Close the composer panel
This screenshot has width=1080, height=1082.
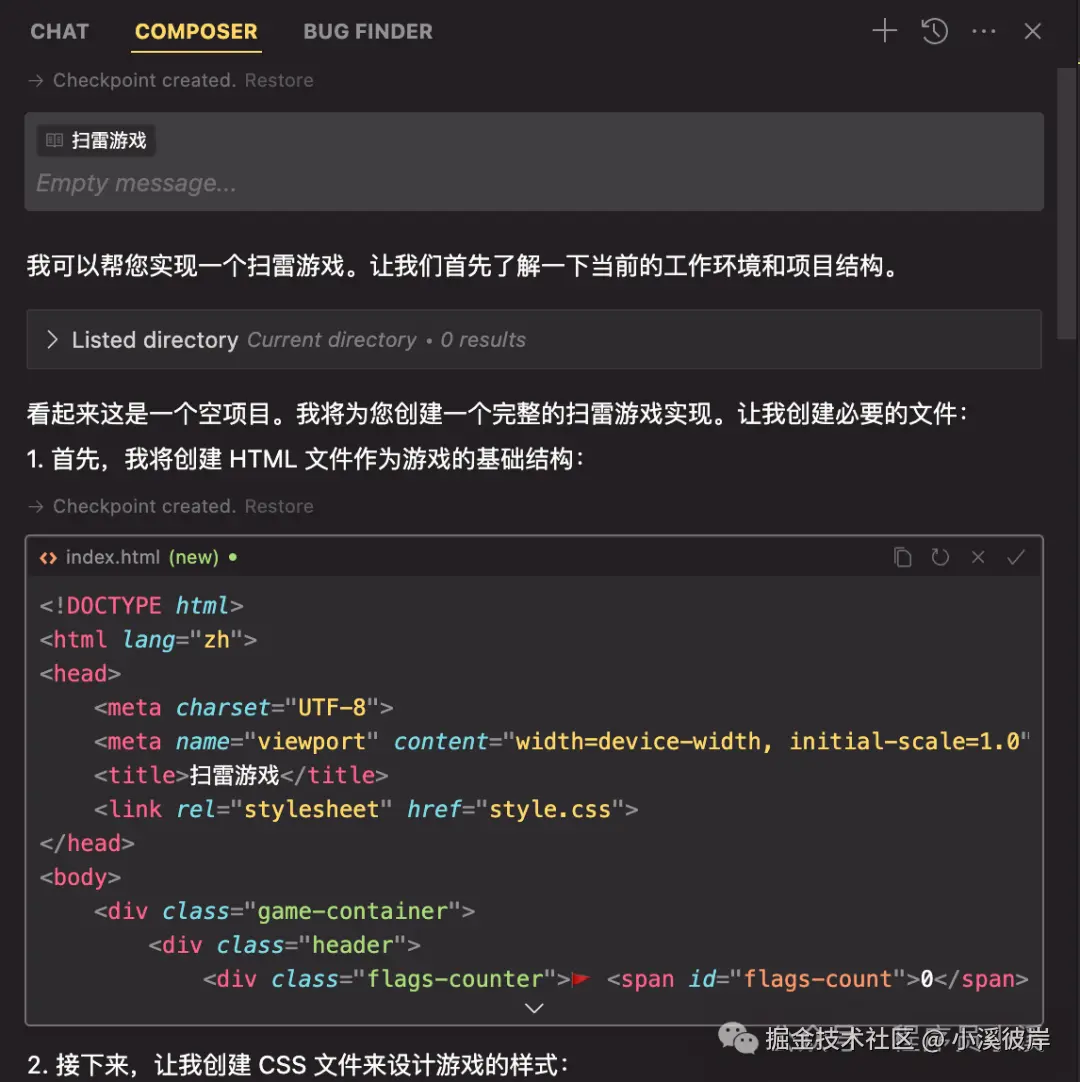pos(1032,31)
